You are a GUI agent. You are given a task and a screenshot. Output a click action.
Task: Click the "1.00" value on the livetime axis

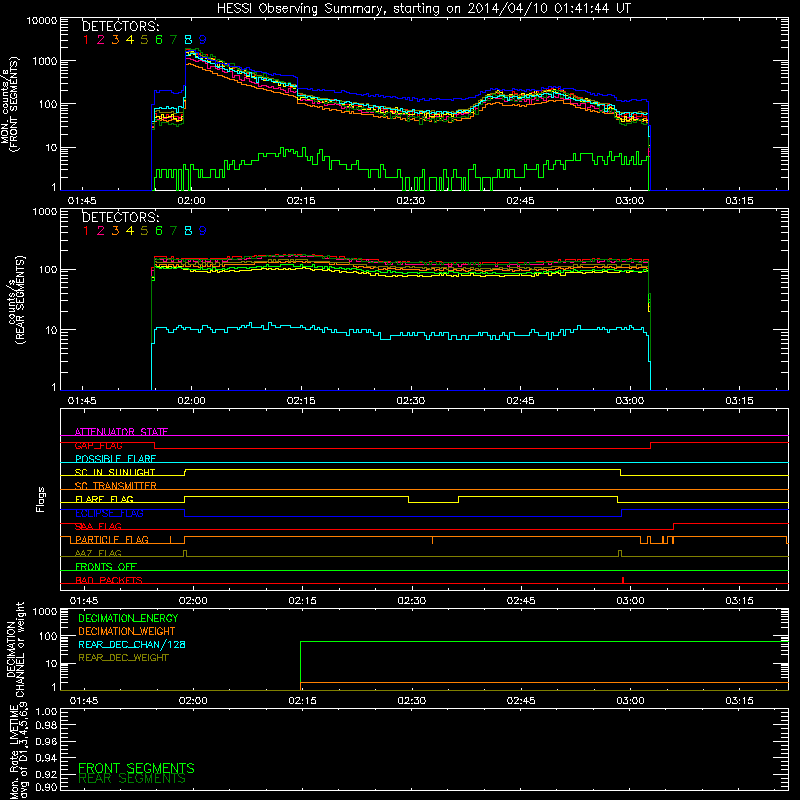(46, 712)
